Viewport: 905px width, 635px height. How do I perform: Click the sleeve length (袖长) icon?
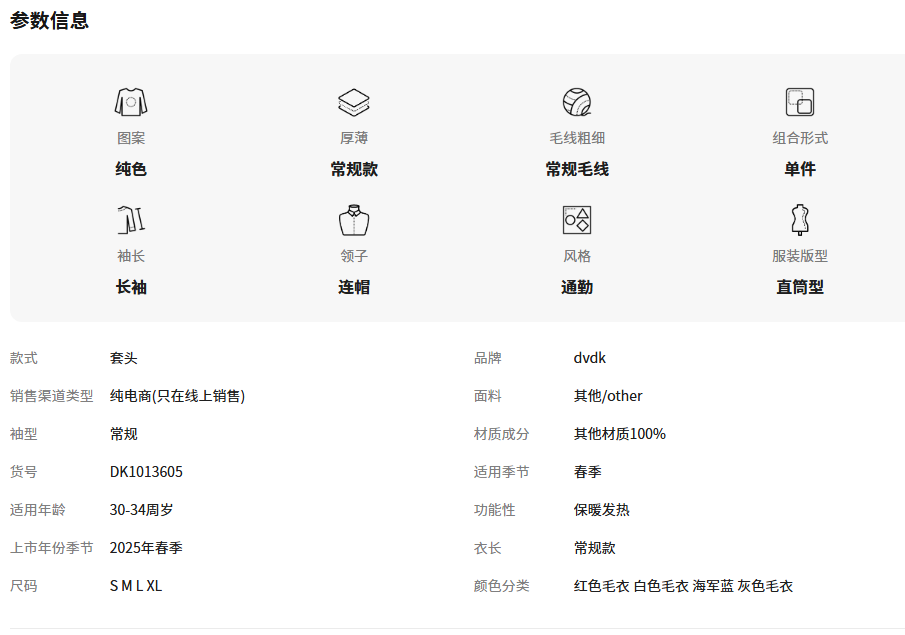(131, 220)
